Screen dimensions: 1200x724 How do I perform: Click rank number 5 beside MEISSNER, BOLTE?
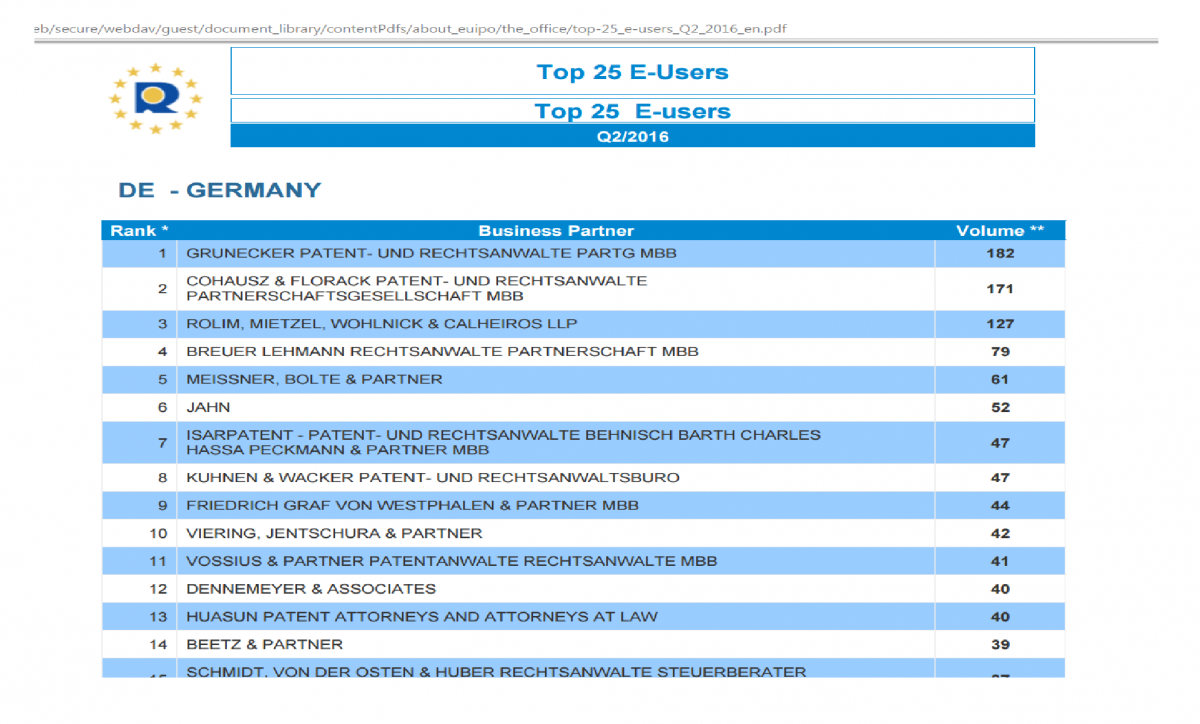tap(162, 379)
